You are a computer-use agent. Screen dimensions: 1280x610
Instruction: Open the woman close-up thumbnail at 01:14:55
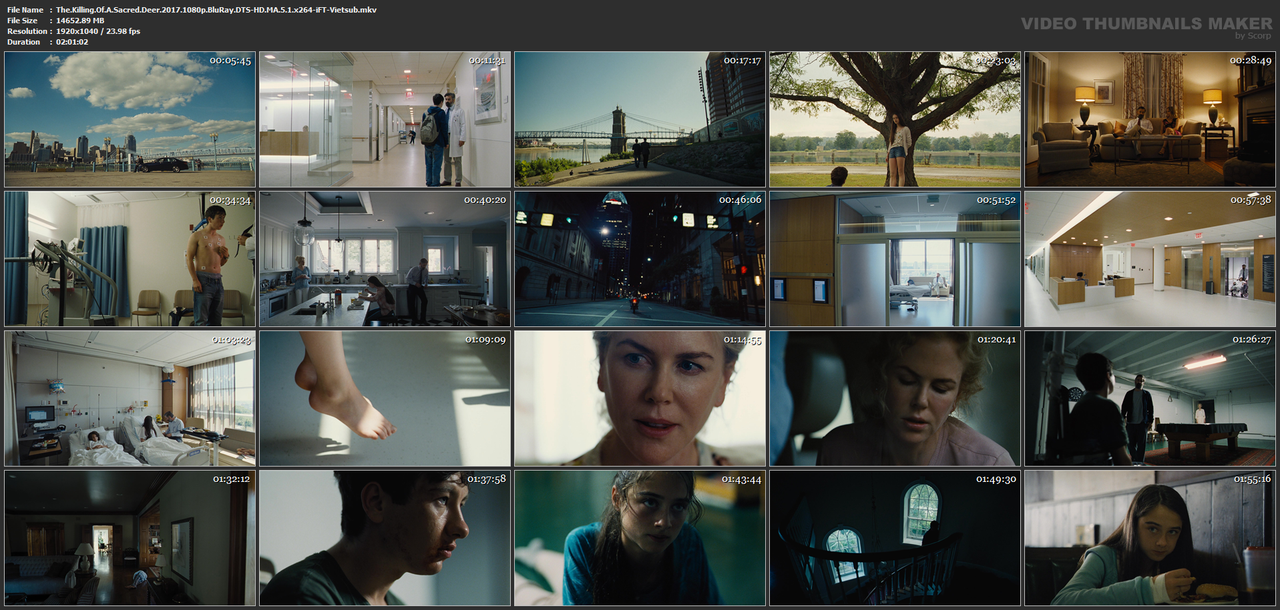[x=640, y=399]
